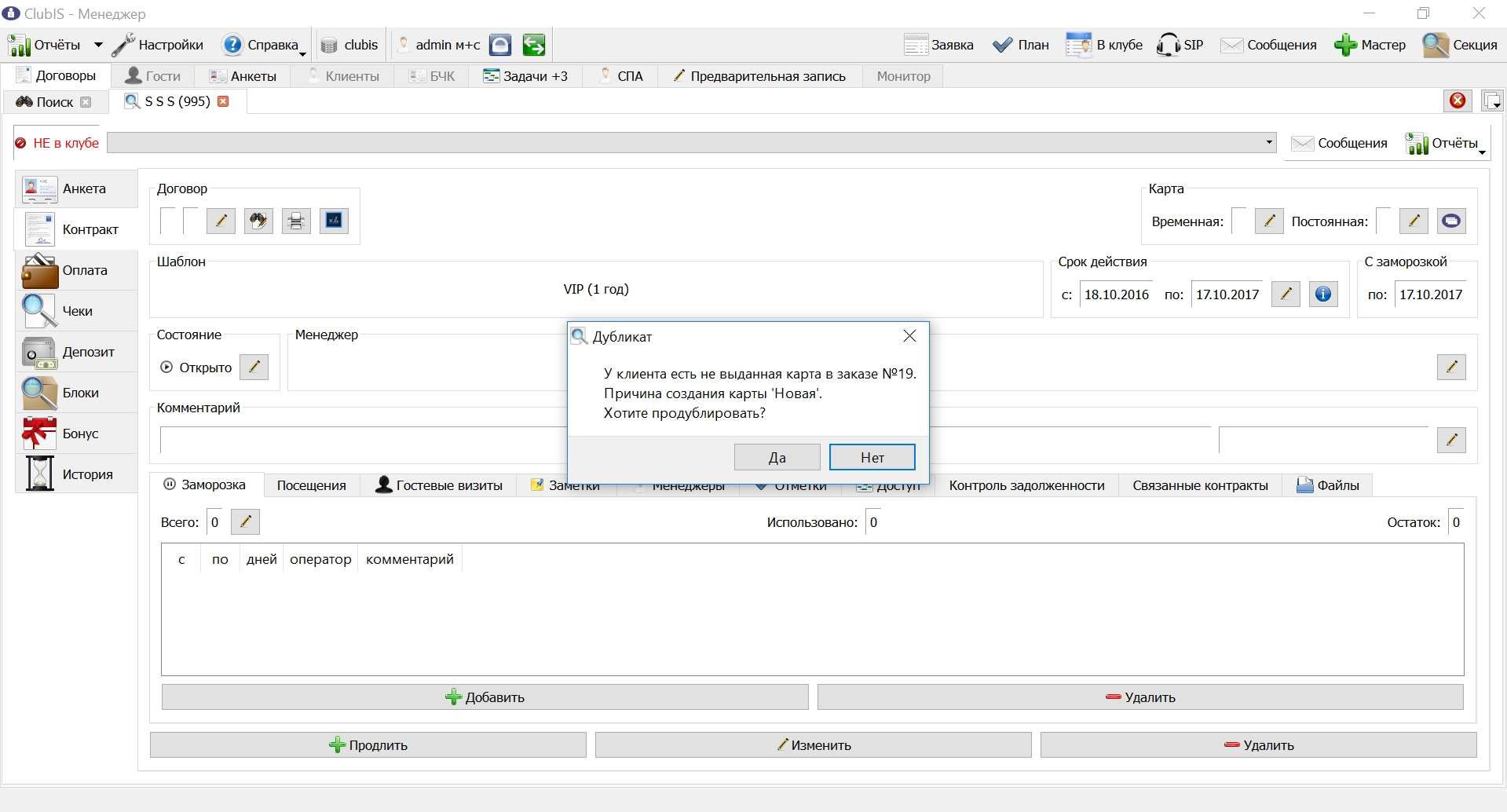
Task: Click the Комментарий text field
Action: 363,440
